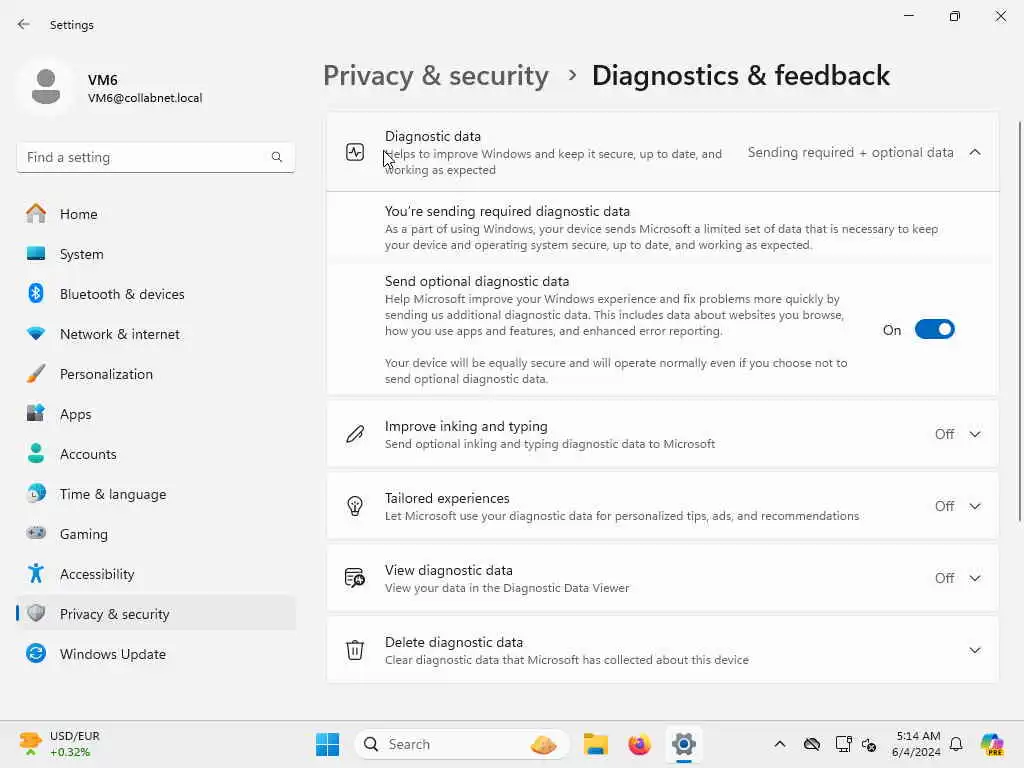Click the Settings gear in taskbar
This screenshot has width=1024, height=768.
(684, 744)
